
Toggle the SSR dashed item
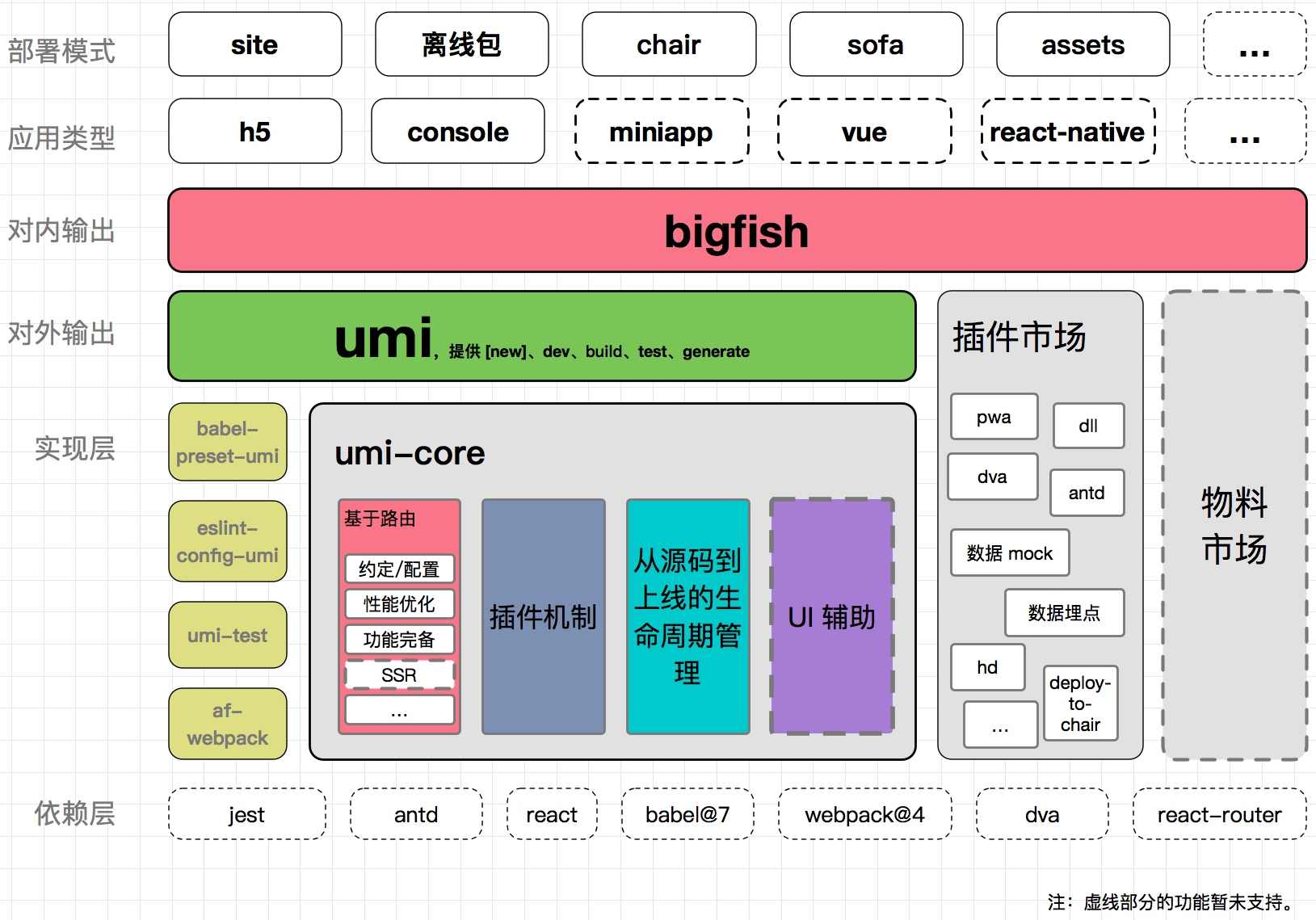[399, 674]
